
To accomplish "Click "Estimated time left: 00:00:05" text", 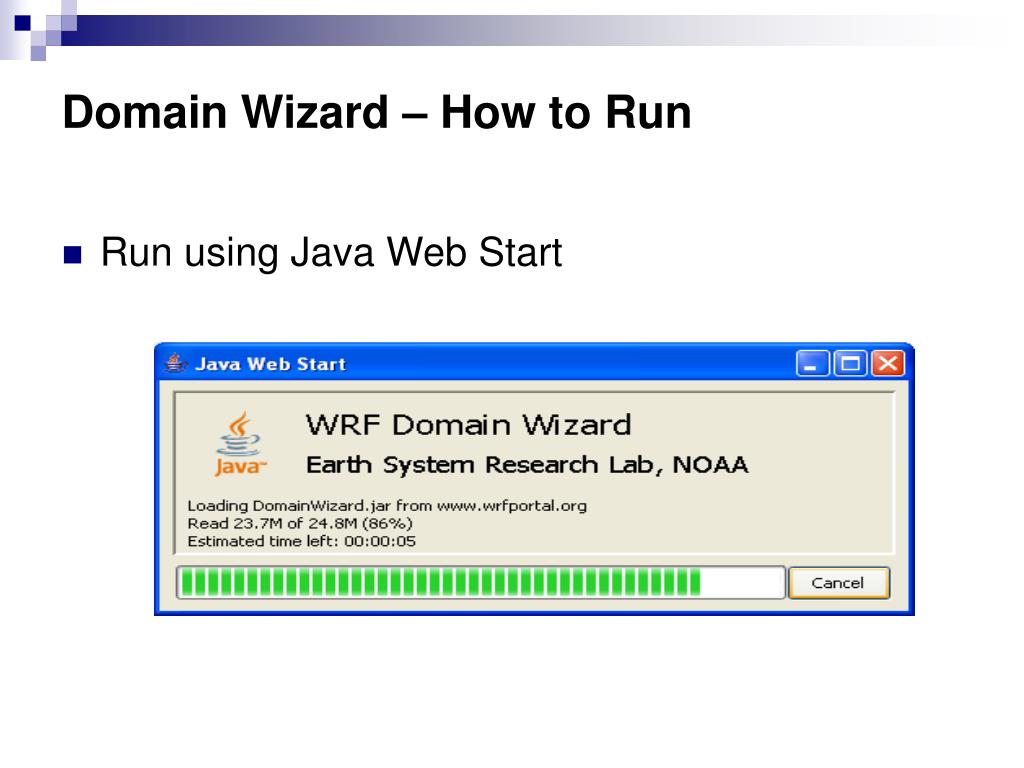I will coord(301,541).
